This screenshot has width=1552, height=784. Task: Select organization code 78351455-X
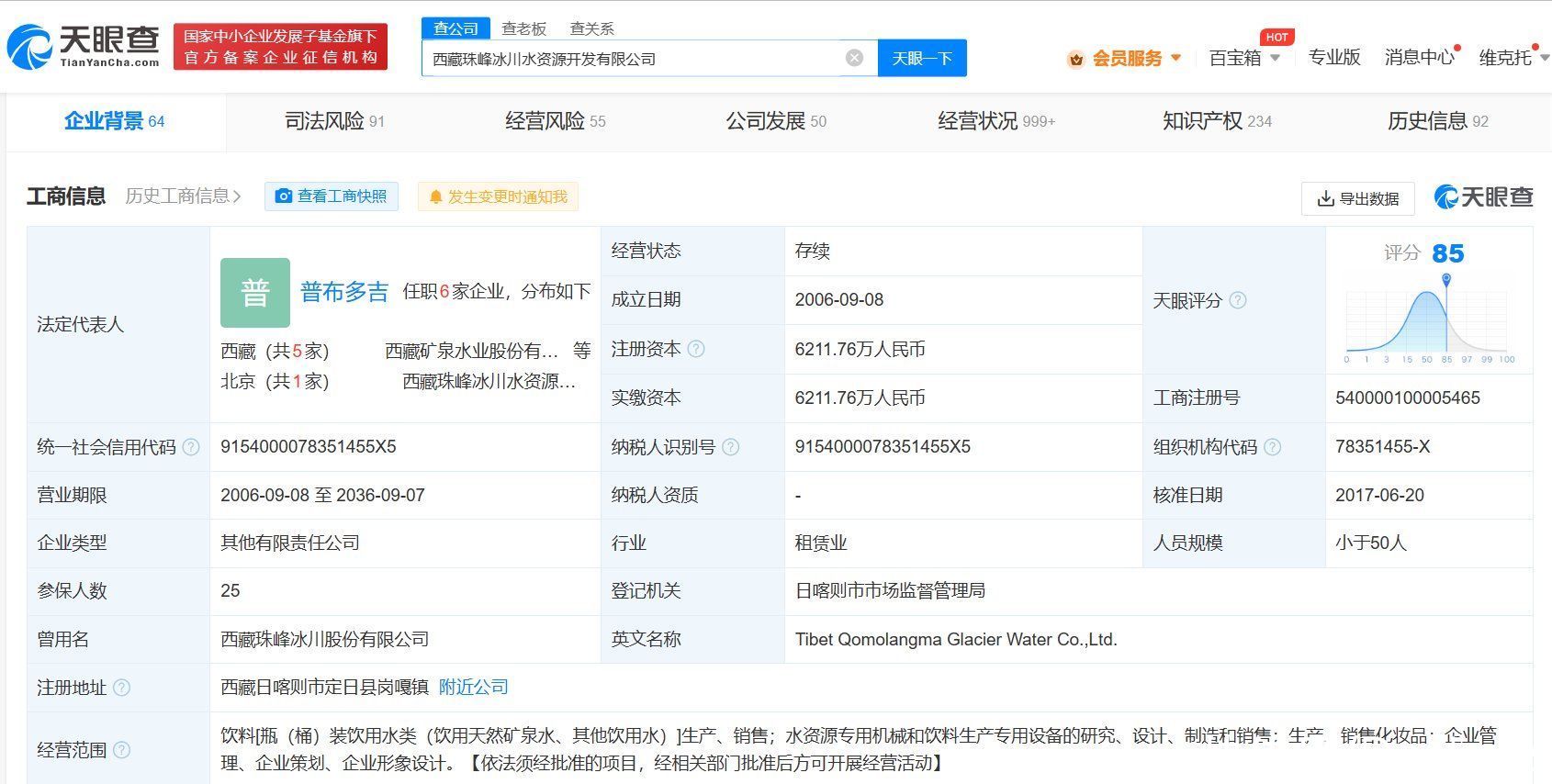[x=1383, y=446]
